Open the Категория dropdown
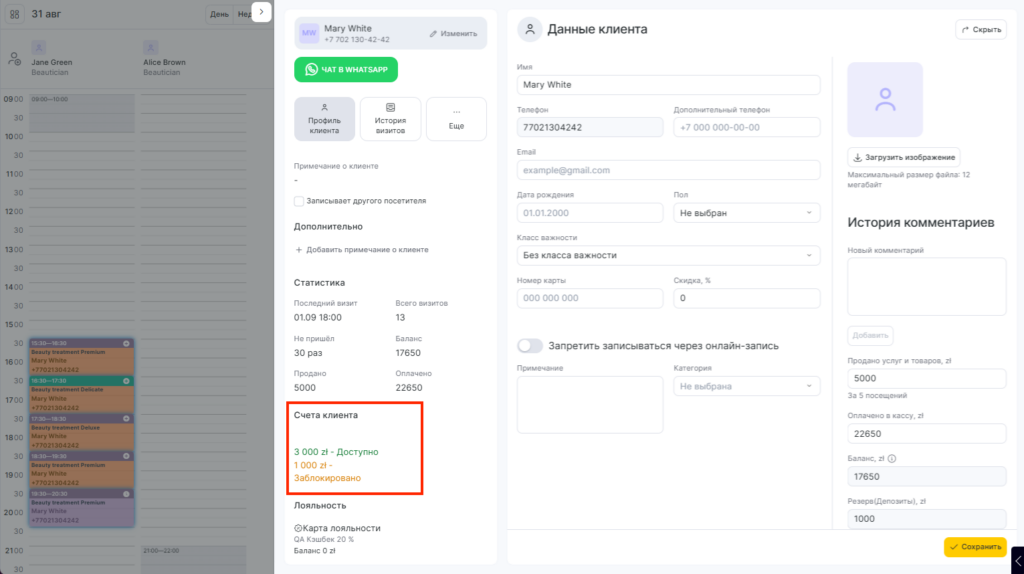The width and height of the screenshot is (1024, 574). tap(746, 387)
